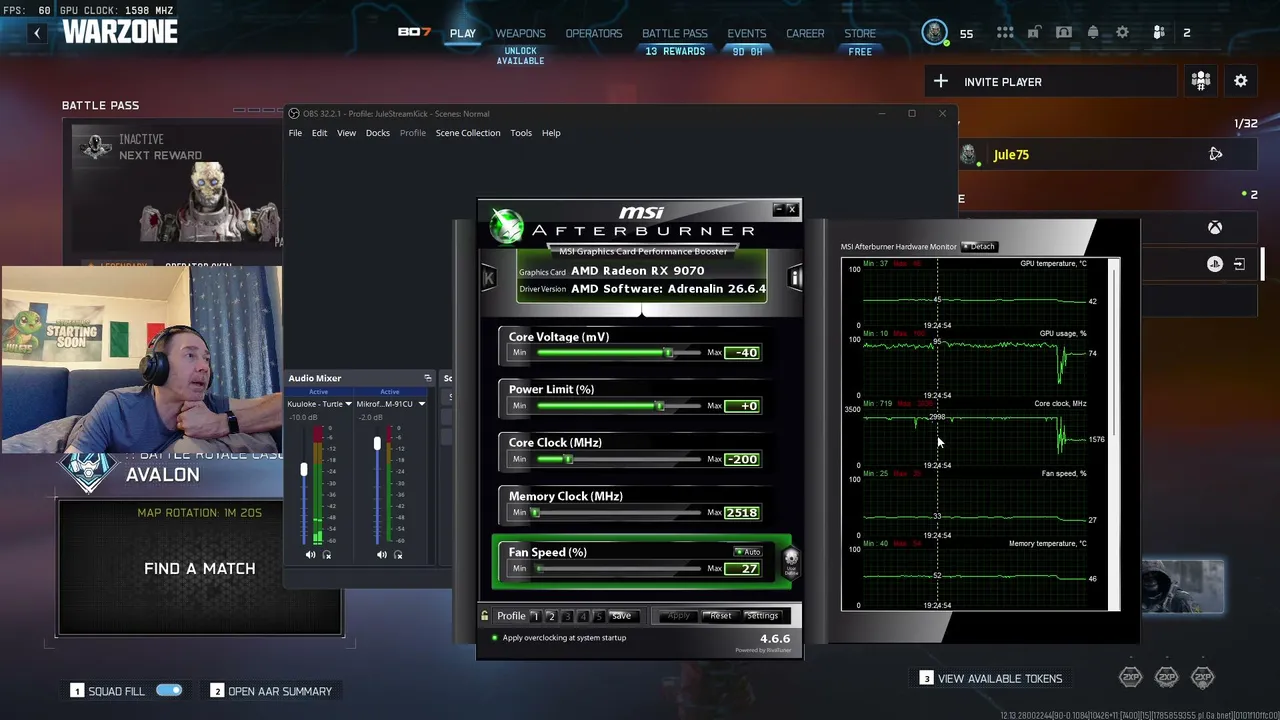This screenshot has height=720, width=1280.
Task: Expand the Kuuloke - Turtle channel dropdown
Action: 348,404
